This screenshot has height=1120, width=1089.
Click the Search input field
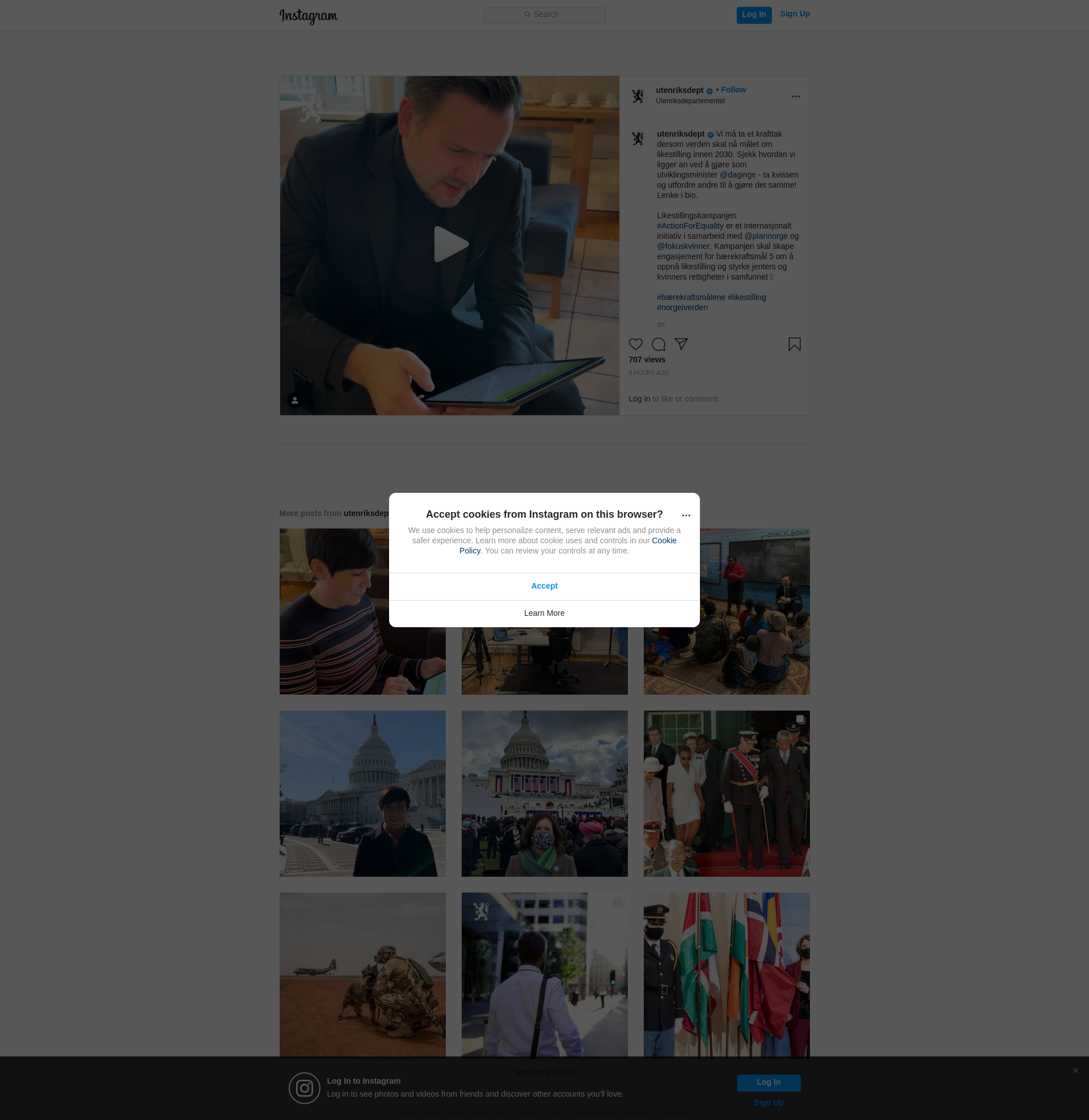(x=544, y=15)
